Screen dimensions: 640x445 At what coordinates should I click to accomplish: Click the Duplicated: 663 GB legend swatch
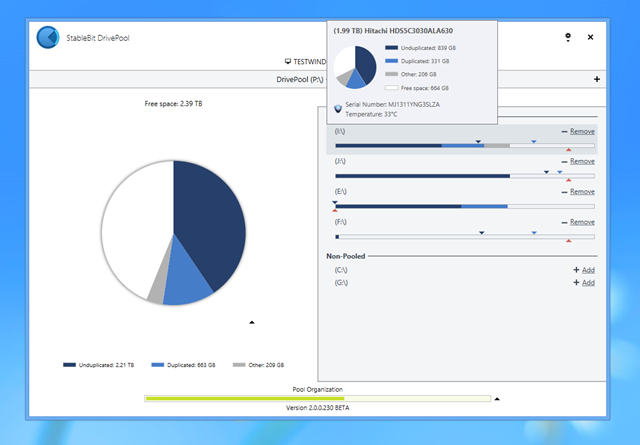[x=158, y=365]
